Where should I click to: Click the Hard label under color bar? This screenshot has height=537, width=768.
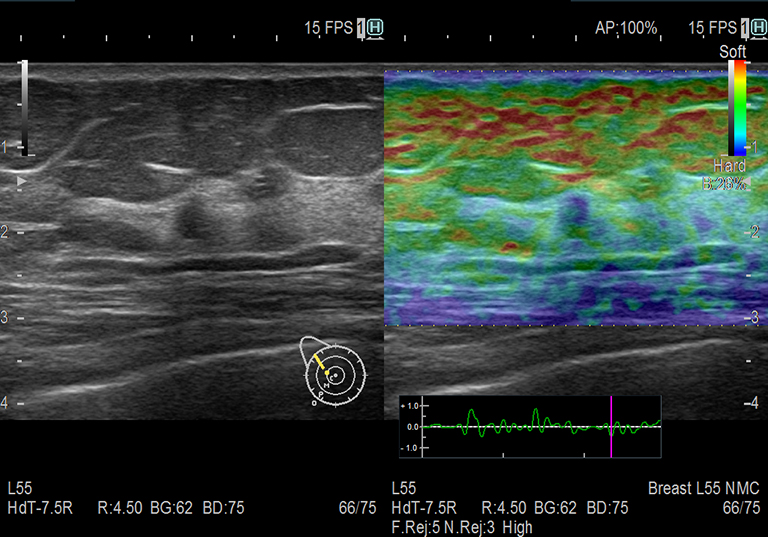coord(730,165)
